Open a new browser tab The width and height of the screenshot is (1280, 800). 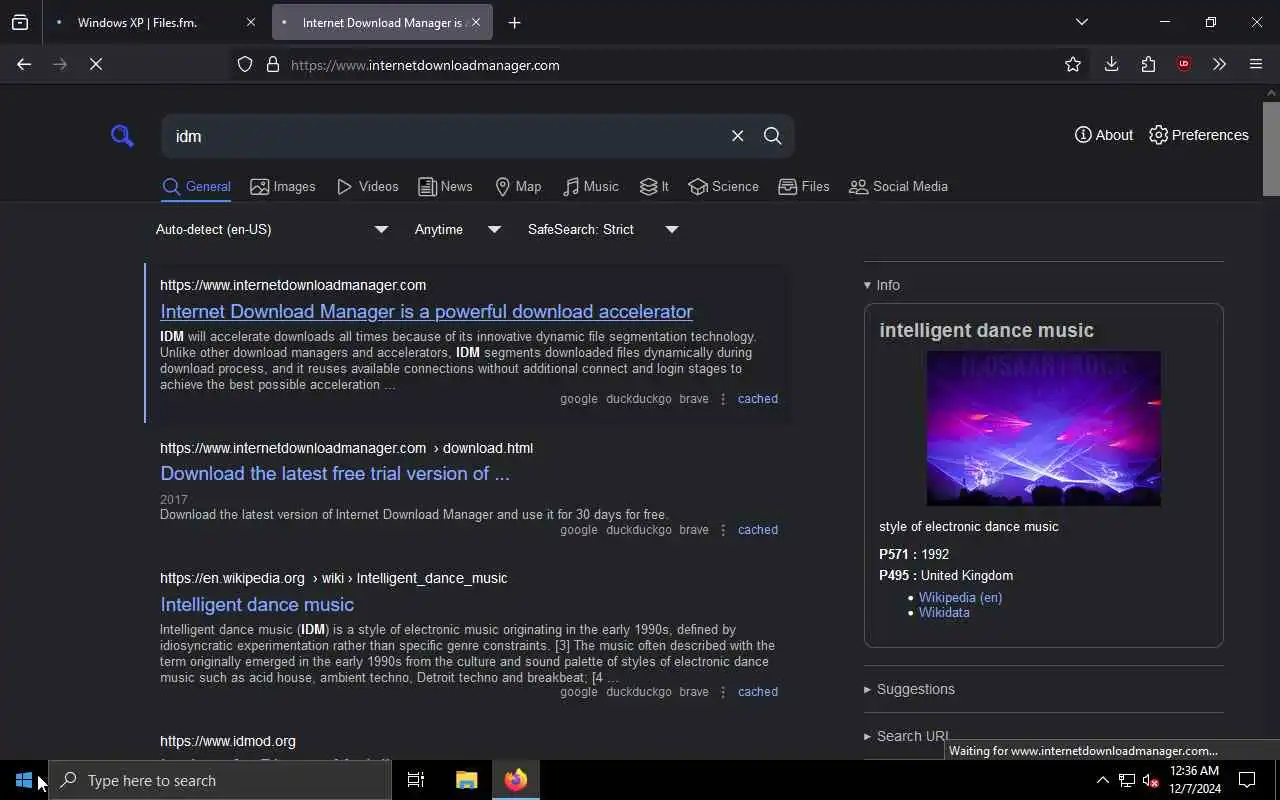pyautogui.click(x=514, y=22)
